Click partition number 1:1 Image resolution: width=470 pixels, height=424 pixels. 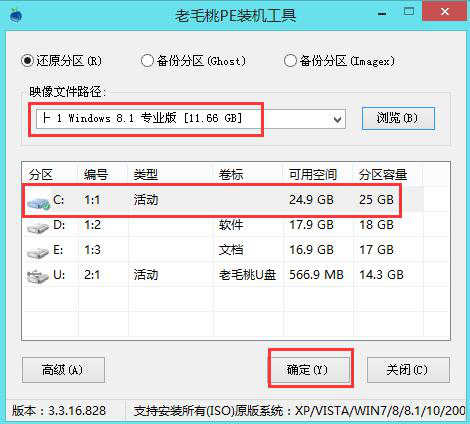coord(92,200)
